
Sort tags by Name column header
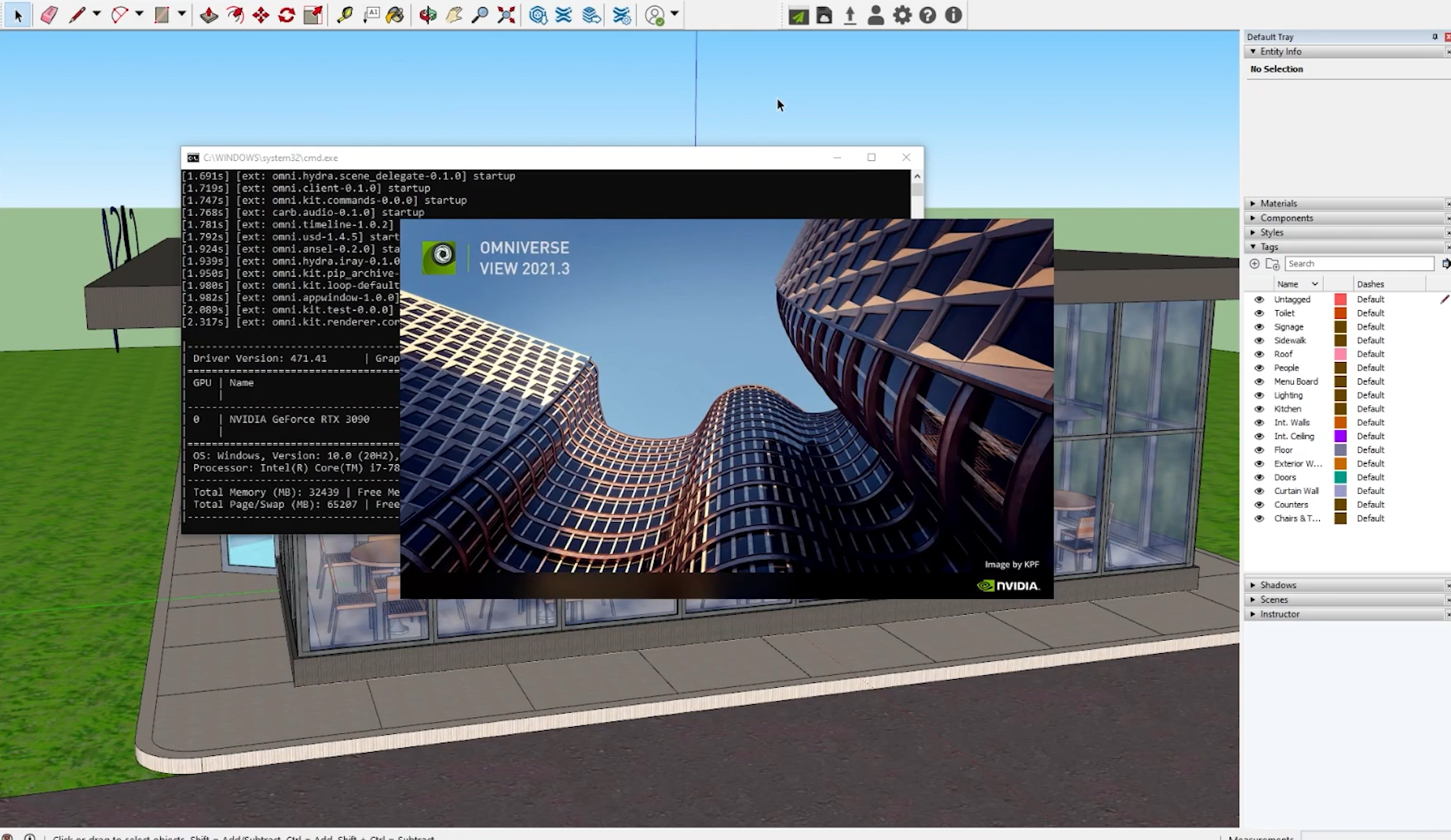1297,283
